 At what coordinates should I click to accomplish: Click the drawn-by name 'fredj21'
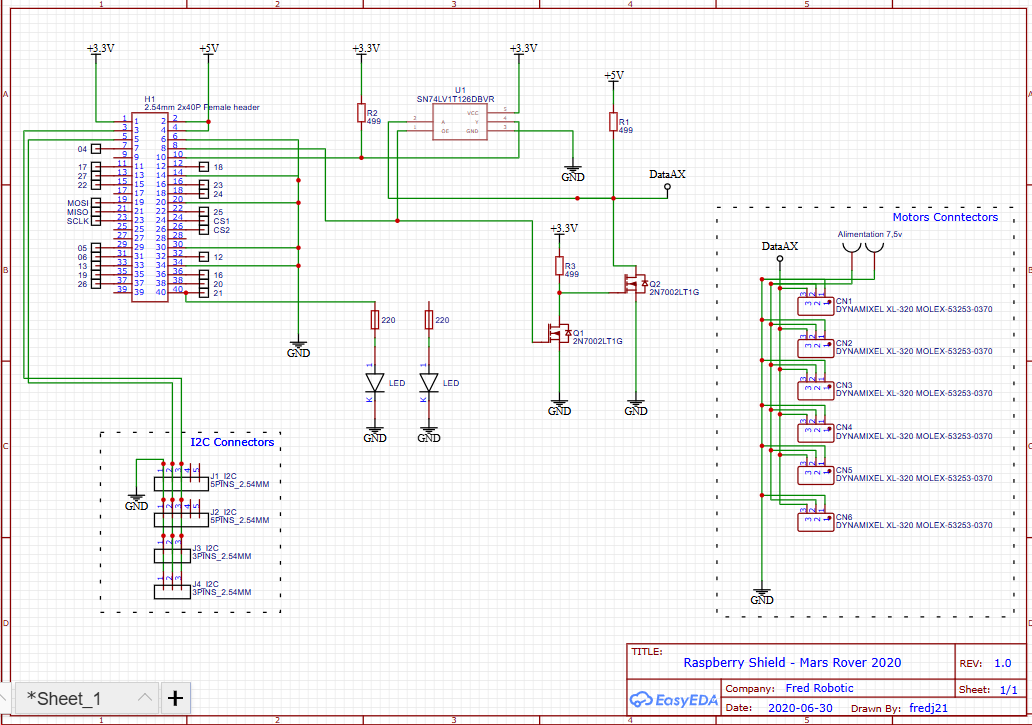tap(929, 708)
